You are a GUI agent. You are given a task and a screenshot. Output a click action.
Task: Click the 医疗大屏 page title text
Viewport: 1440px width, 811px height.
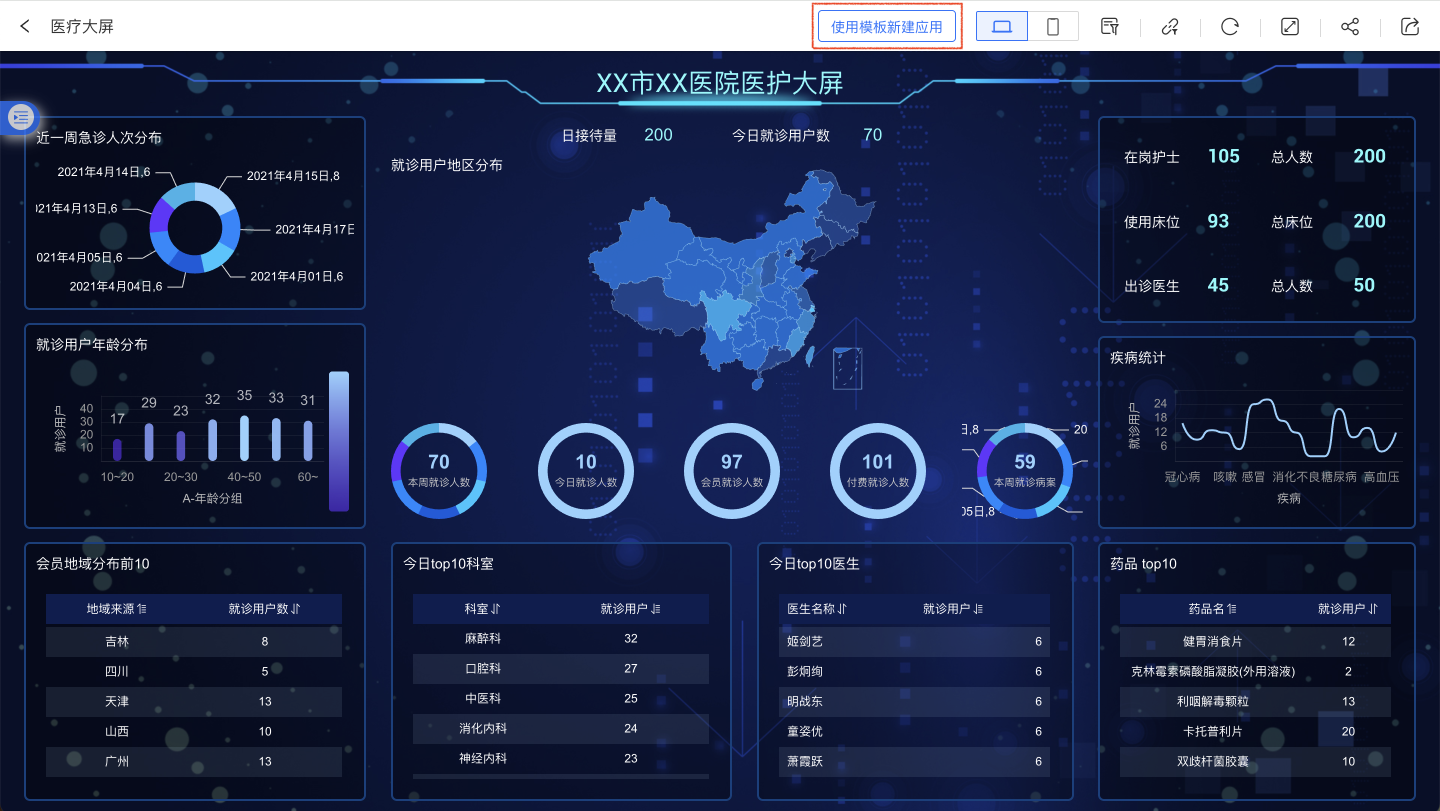[82, 26]
